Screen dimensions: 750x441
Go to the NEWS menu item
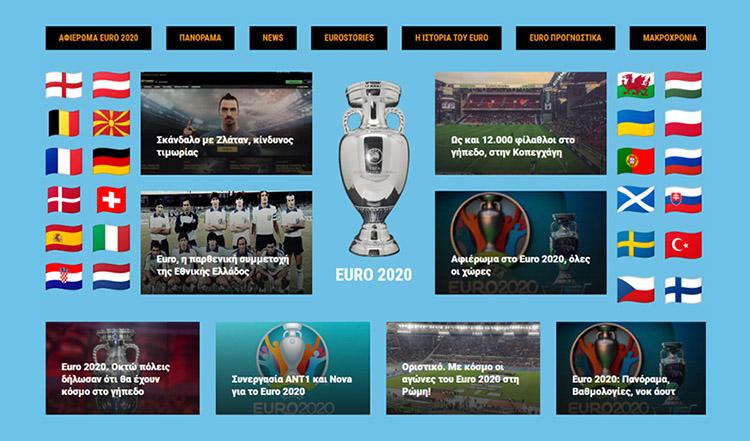[273, 38]
